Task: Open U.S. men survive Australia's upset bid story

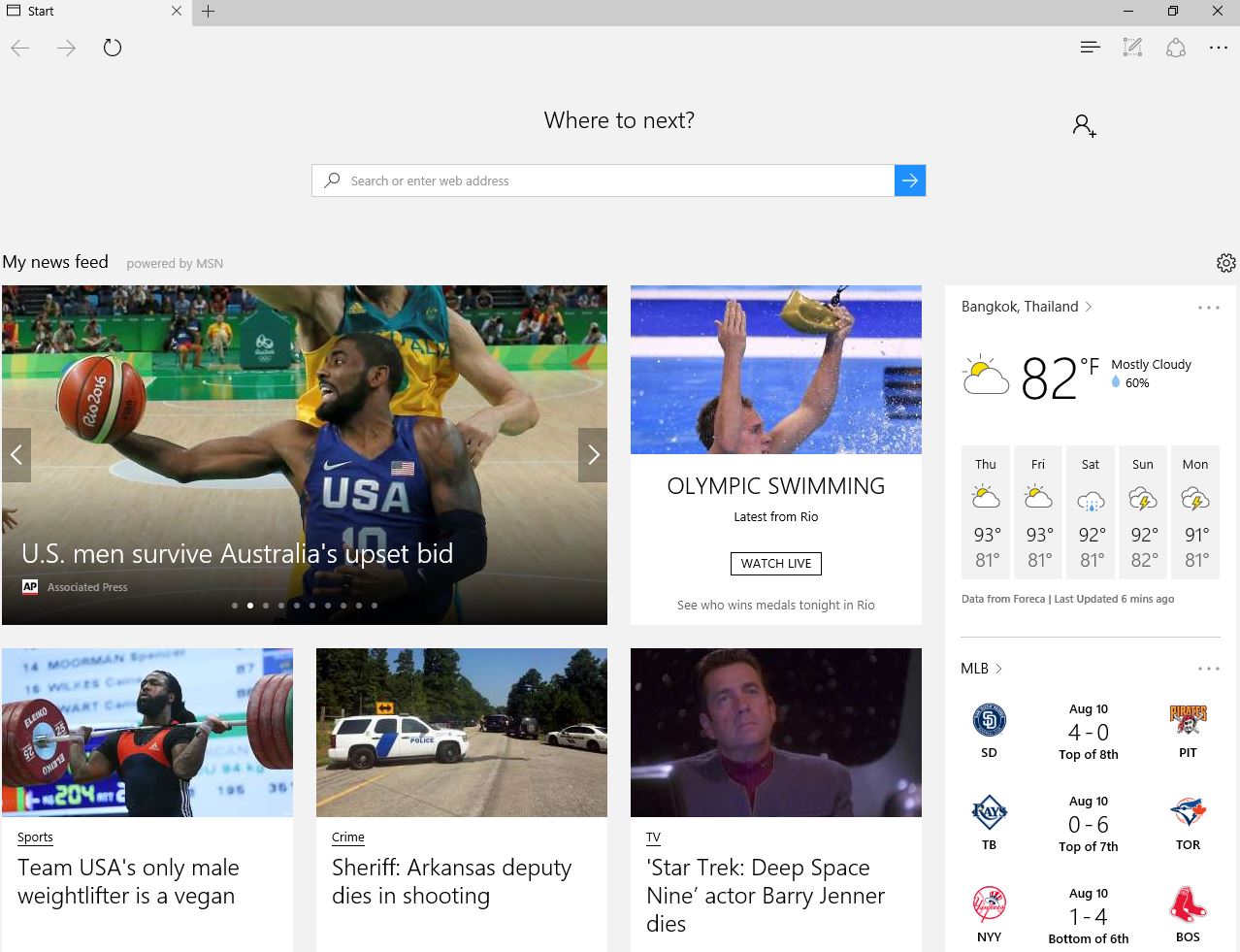Action: [238, 553]
